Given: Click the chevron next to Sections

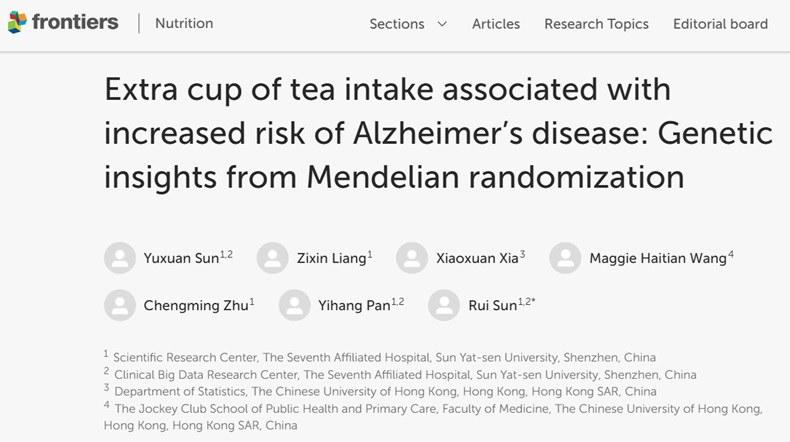Looking at the screenshot, I should 442,24.
